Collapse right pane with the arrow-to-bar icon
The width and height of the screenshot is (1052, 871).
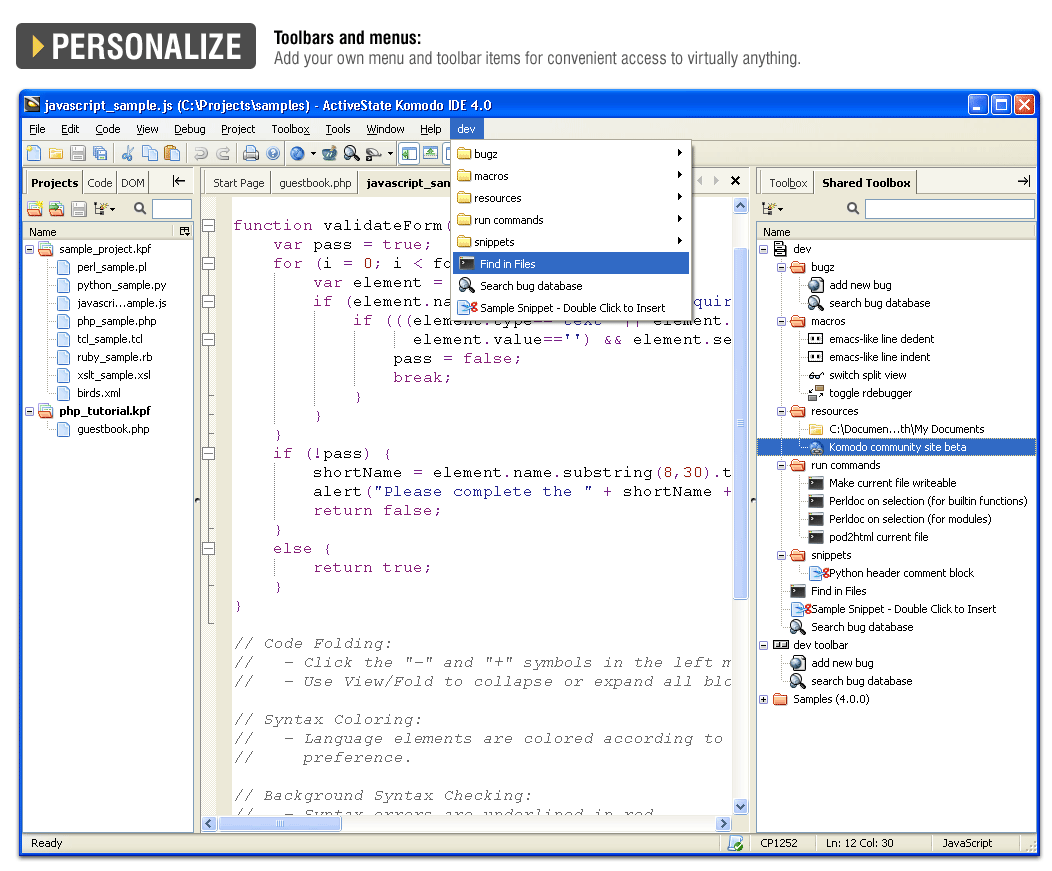[x=1024, y=181]
